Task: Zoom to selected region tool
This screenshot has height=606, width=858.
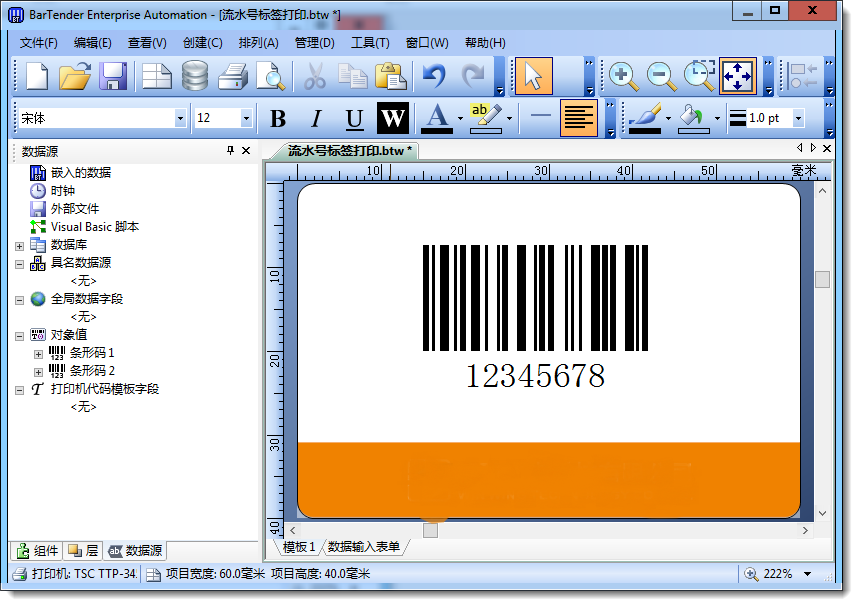Action: pyautogui.click(x=699, y=76)
